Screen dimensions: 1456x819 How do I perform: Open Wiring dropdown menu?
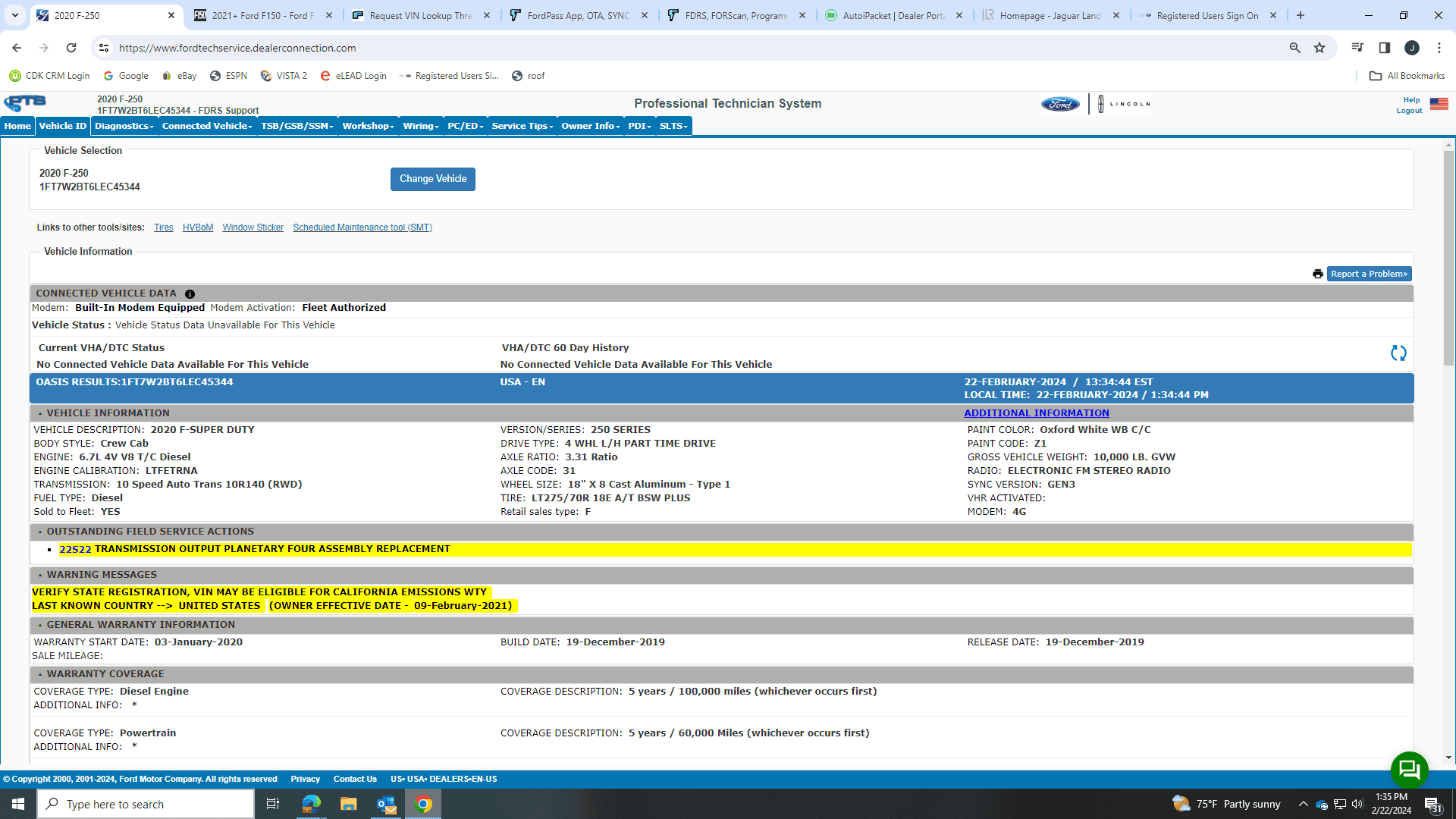(421, 126)
